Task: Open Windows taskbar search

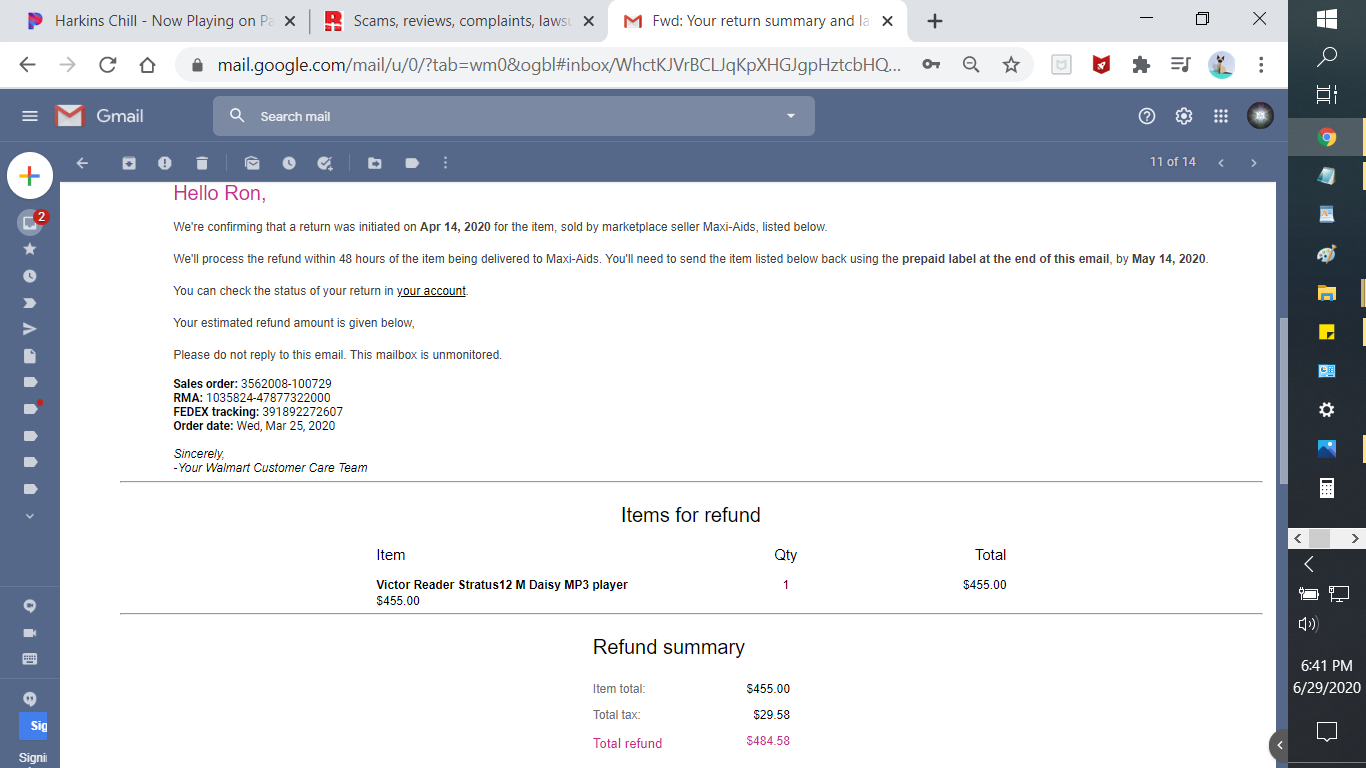Action: (1327, 56)
